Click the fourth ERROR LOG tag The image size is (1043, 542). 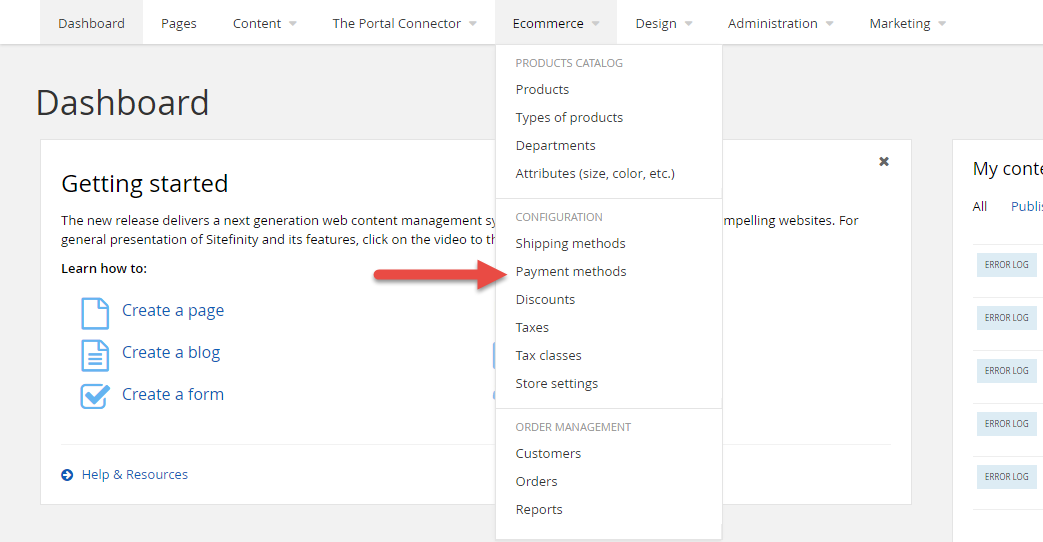(1006, 424)
